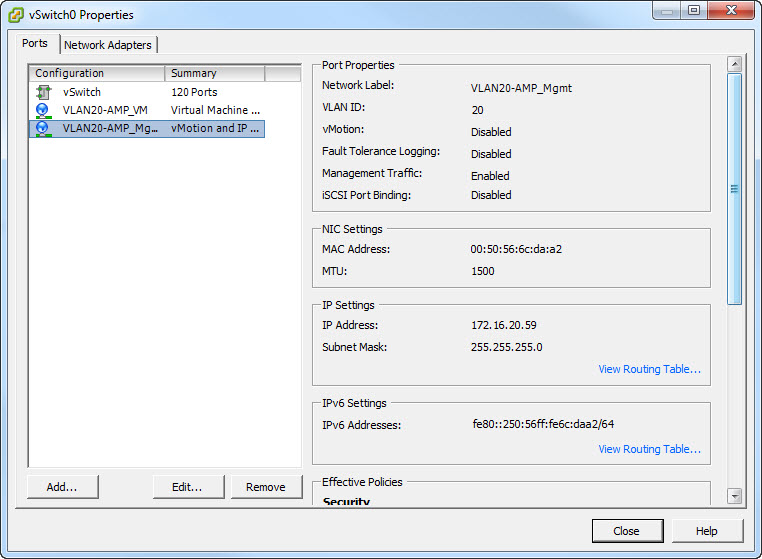Image resolution: width=762 pixels, height=559 pixels.
Task: Click the MAC address 00:50:56:6c:da:a2
Action: tap(516, 249)
